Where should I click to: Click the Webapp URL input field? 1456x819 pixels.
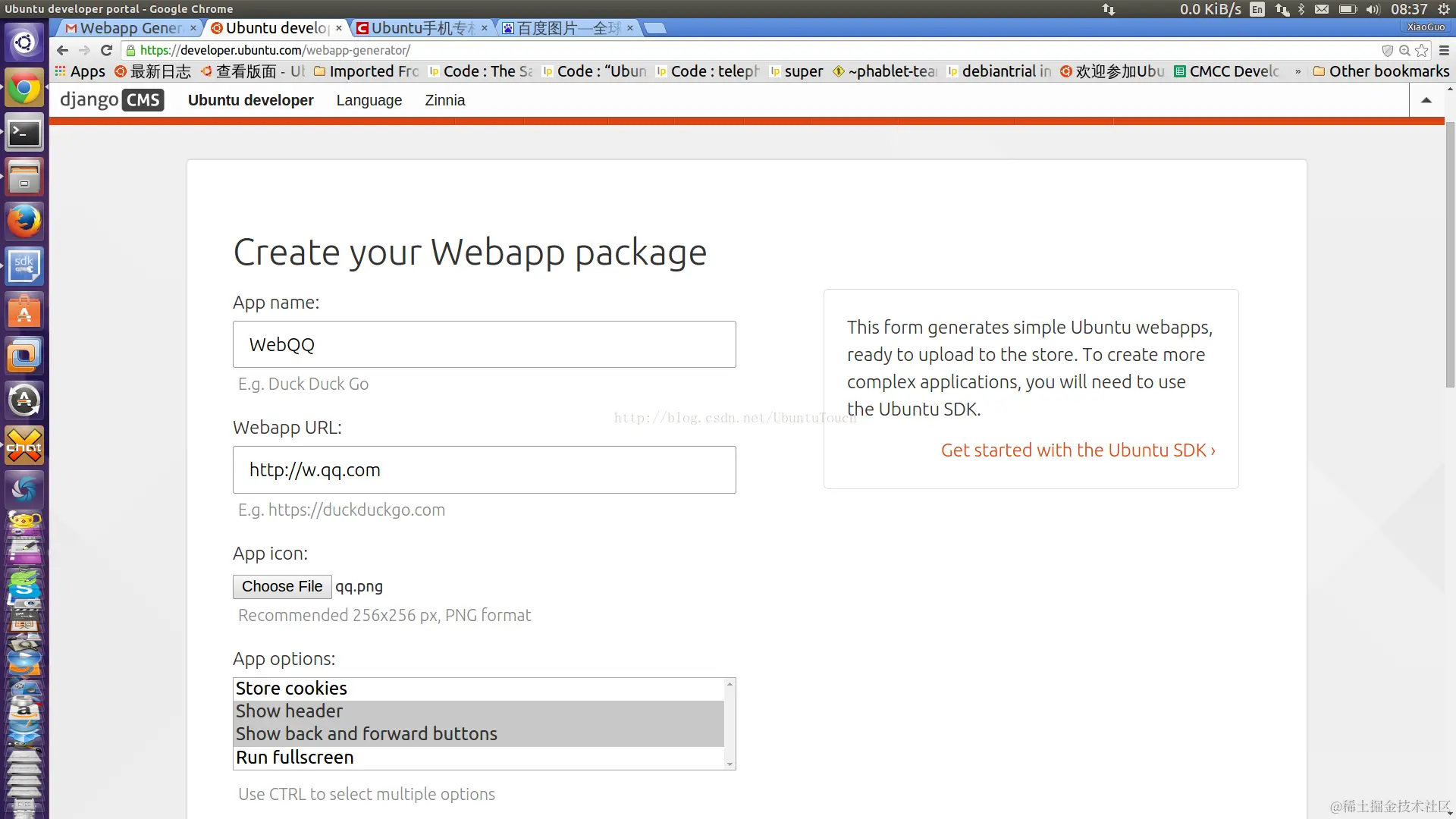pyautogui.click(x=484, y=470)
